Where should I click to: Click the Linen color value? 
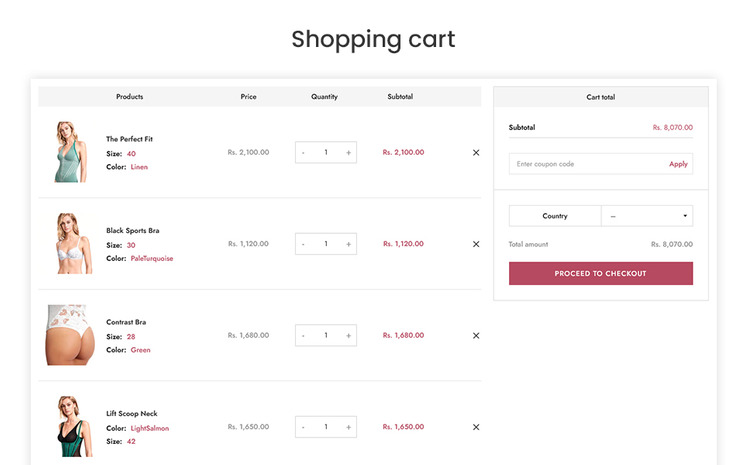click(139, 167)
